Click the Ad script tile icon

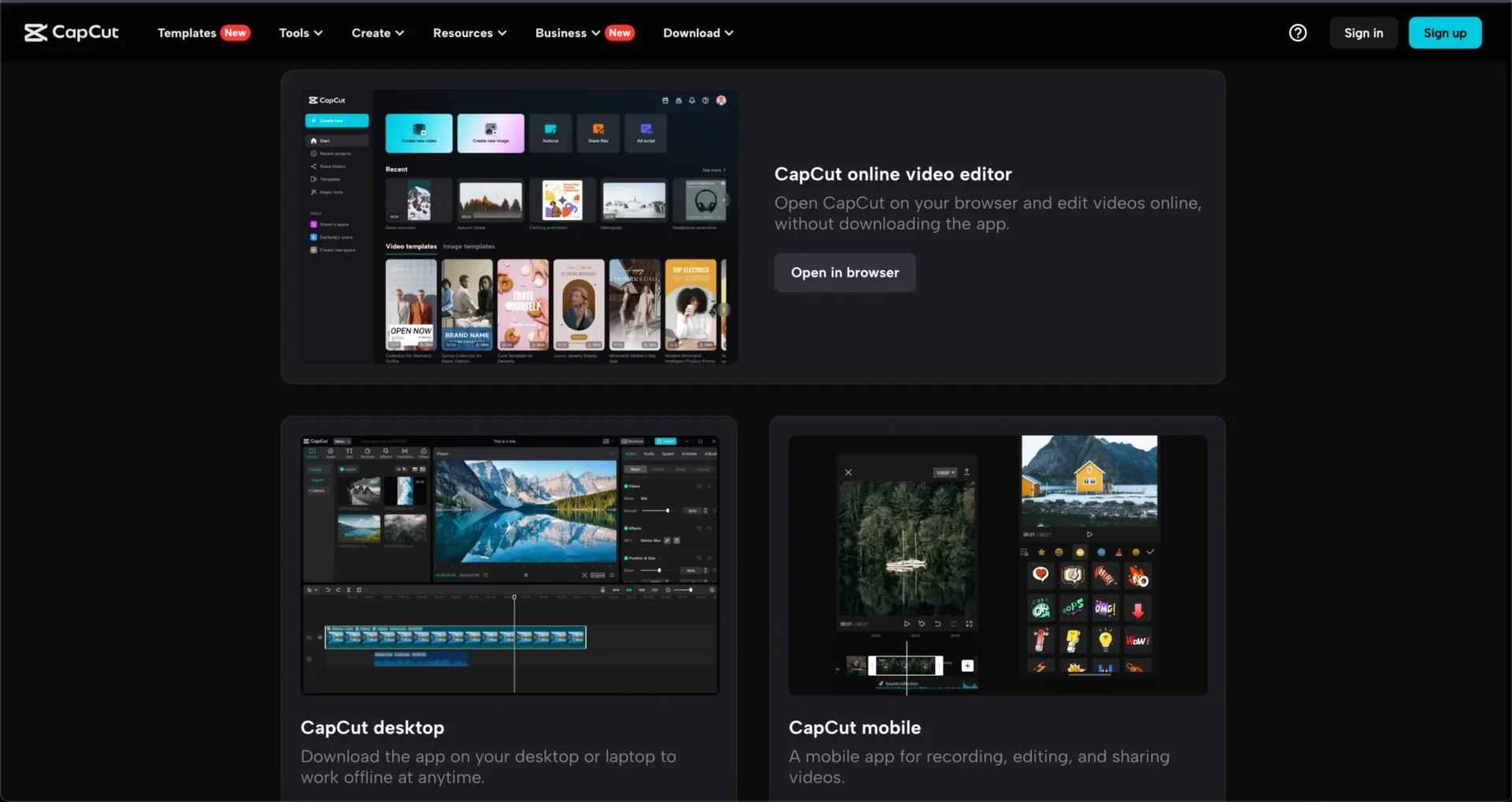(x=646, y=132)
